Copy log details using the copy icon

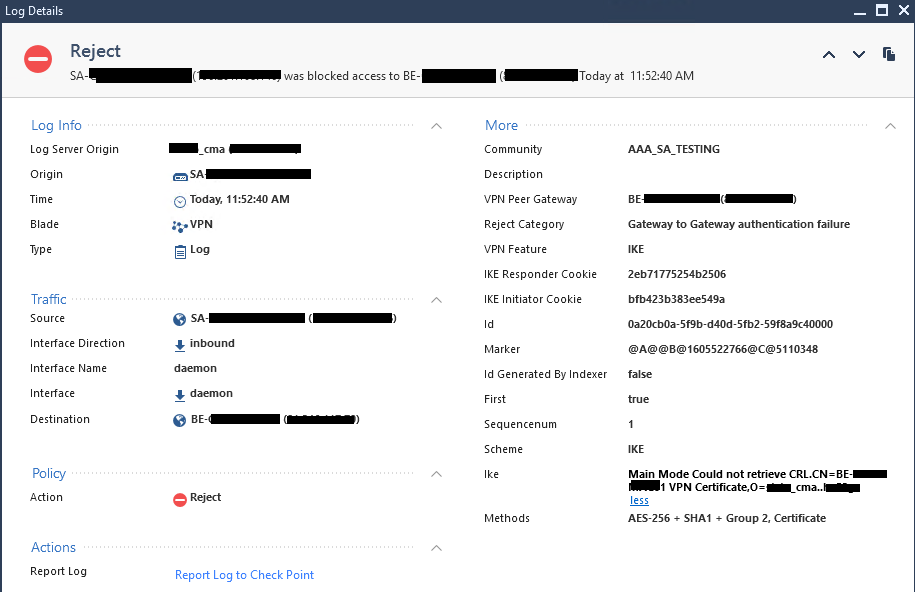tap(889, 54)
